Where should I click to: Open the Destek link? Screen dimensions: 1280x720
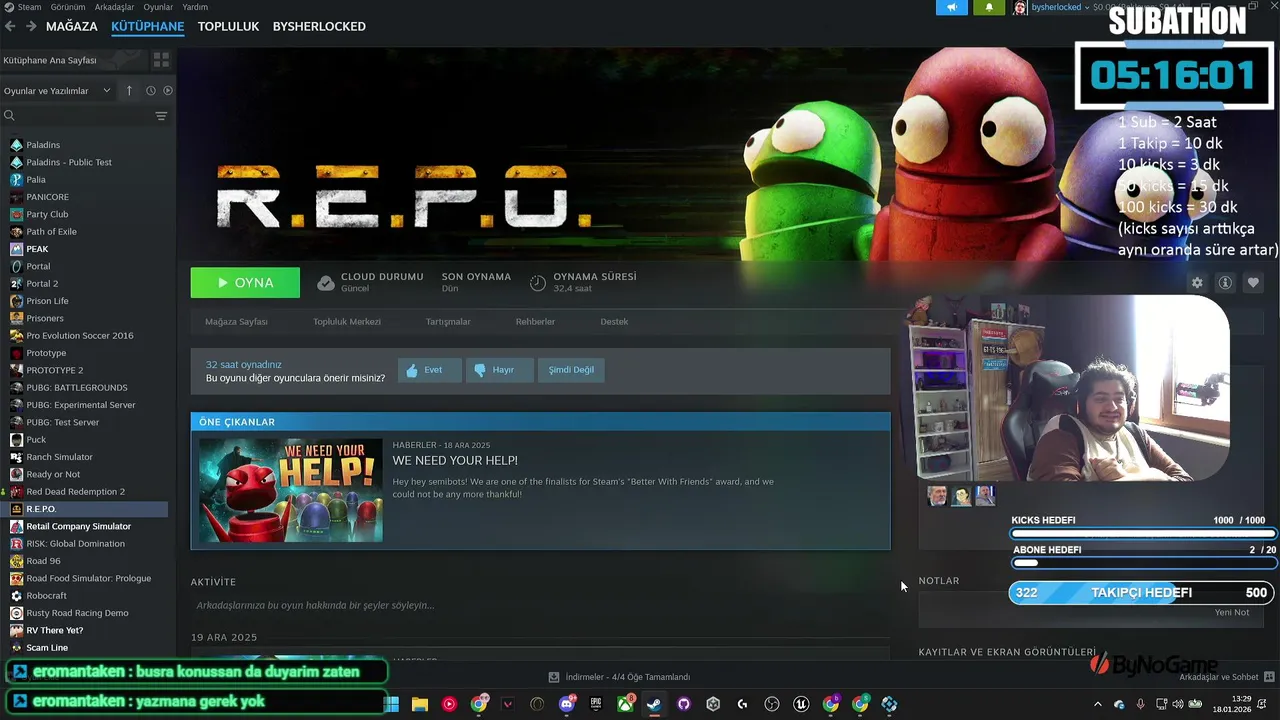coord(614,322)
